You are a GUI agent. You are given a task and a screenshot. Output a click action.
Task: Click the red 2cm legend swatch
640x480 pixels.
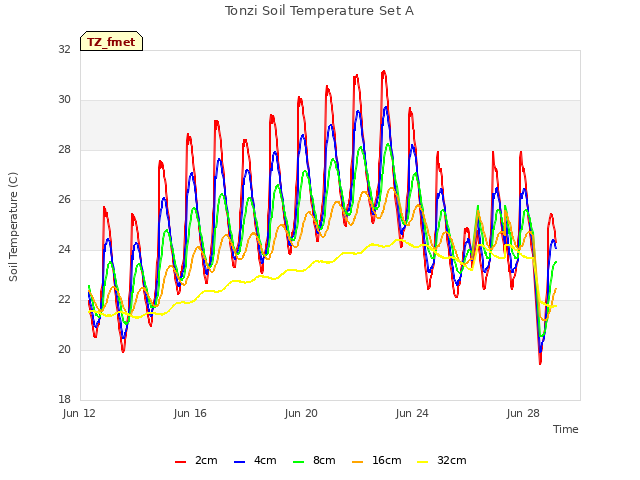click(180, 462)
